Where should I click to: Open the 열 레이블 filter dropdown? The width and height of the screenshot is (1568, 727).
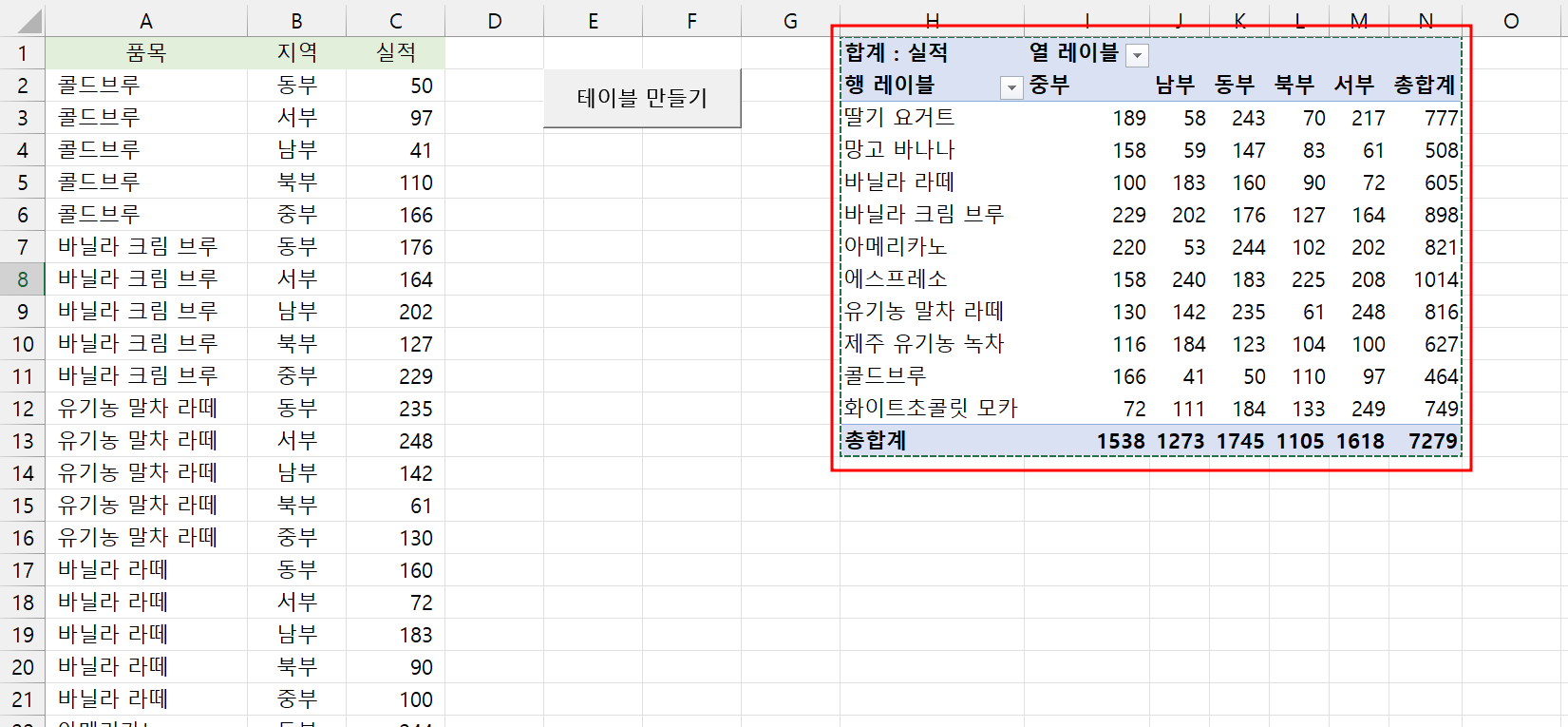coord(1137,55)
